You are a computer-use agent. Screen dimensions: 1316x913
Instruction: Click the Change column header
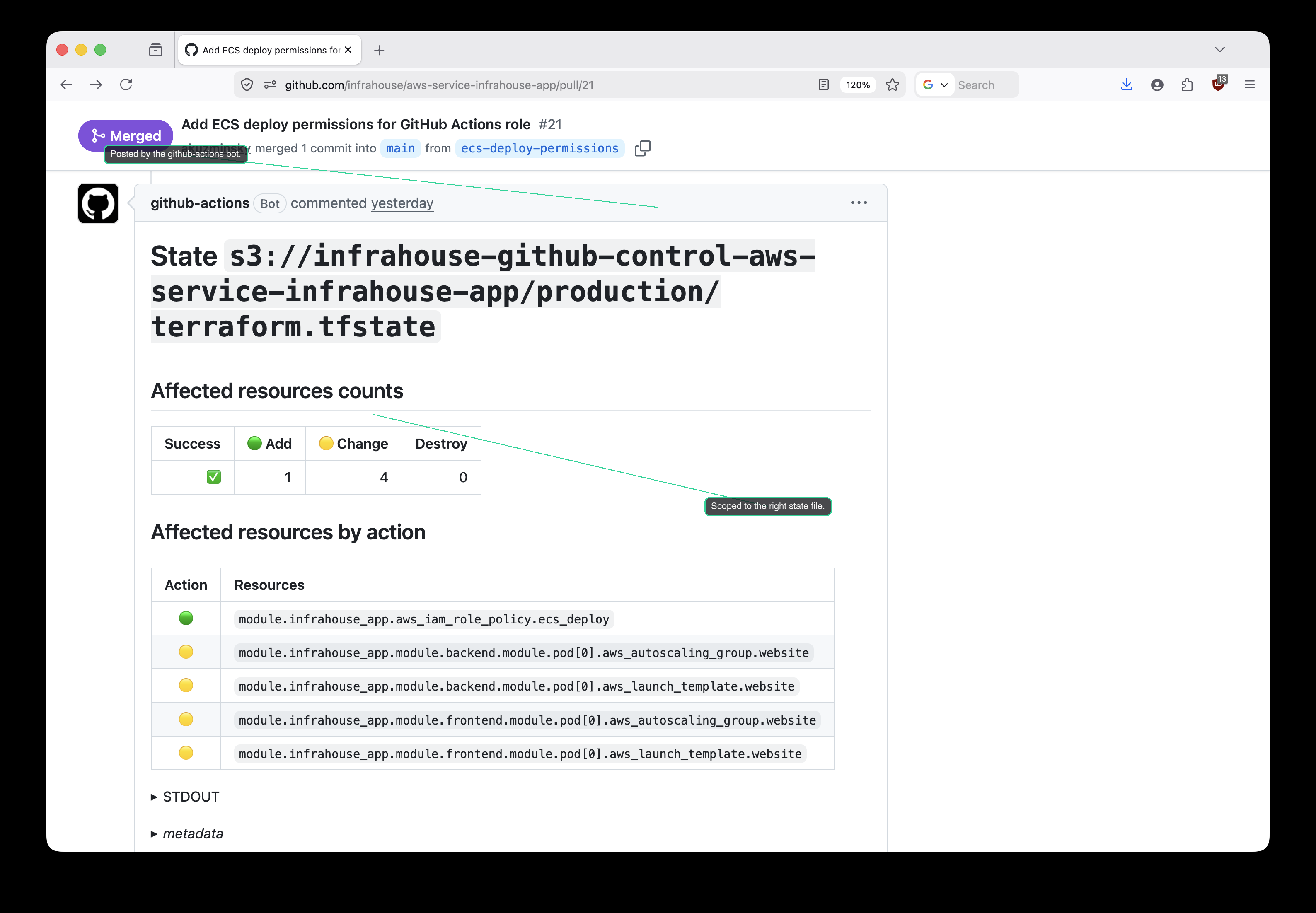[353, 443]
